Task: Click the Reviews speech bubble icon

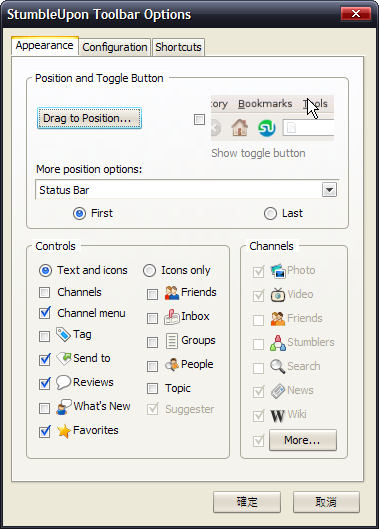Action: pyautogui.click(x=63, y=382)
